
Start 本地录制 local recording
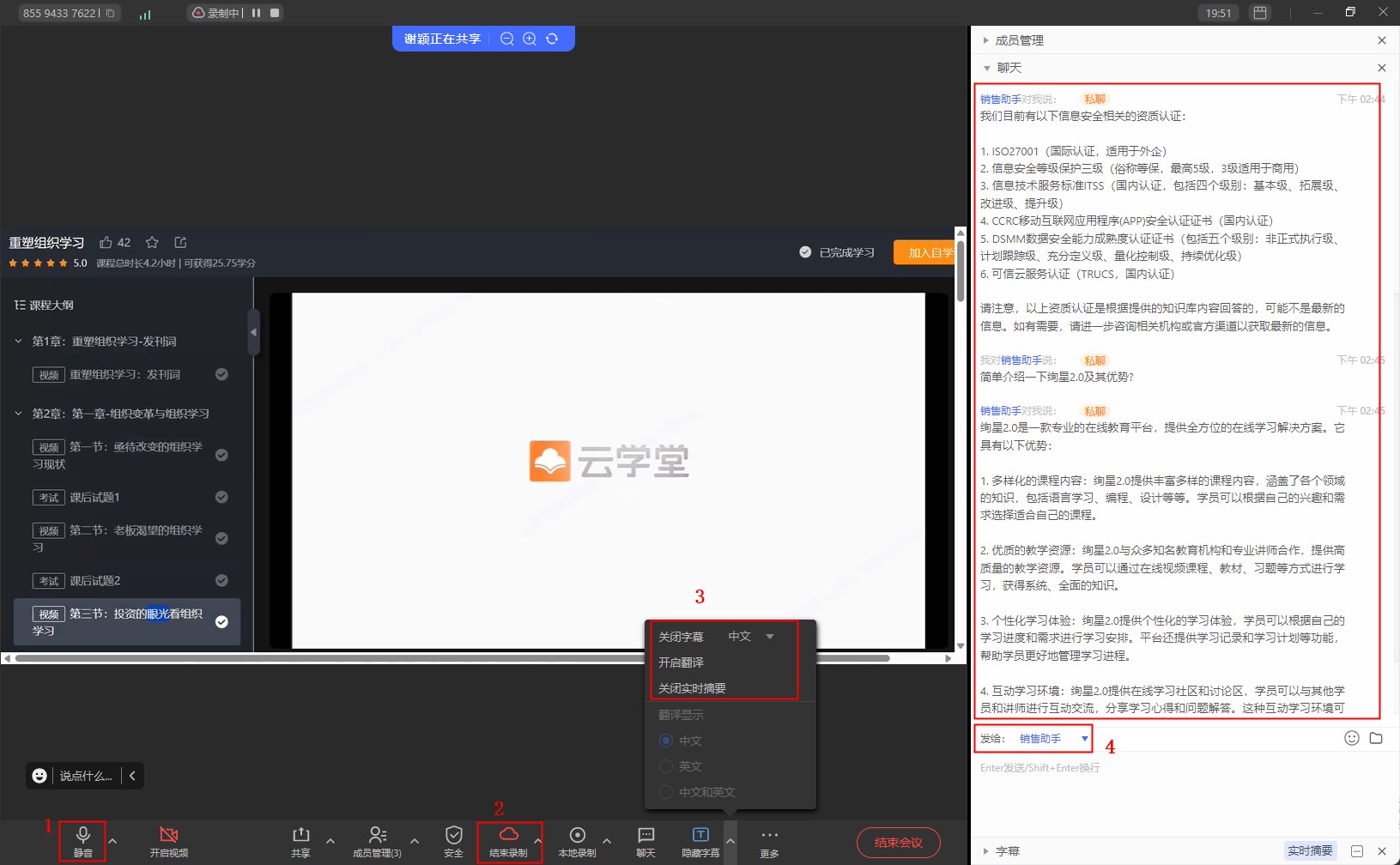pyautogui.click(x=577, y=841)
